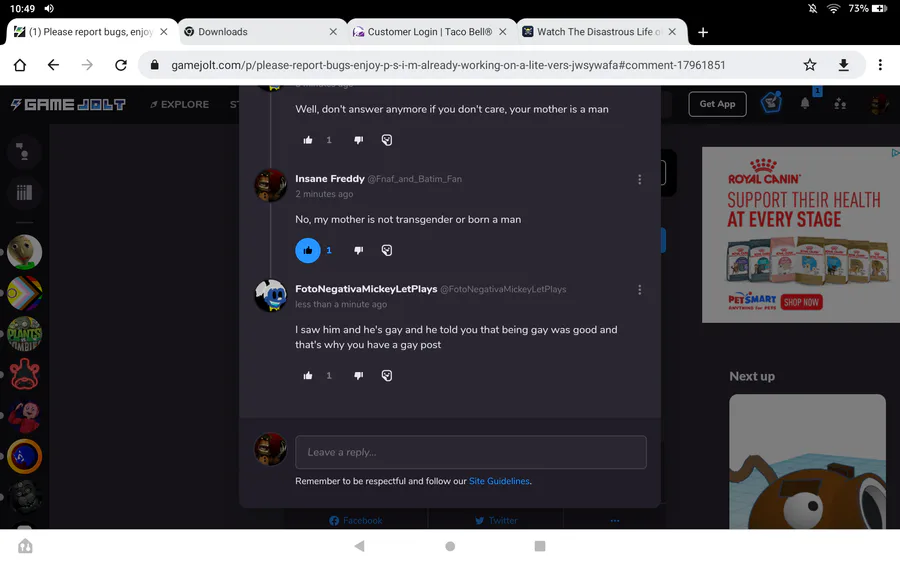This screenshot has height=563, width=900.
Task: Remove like from Insane Freddy's comment
Action: [308, 250]
